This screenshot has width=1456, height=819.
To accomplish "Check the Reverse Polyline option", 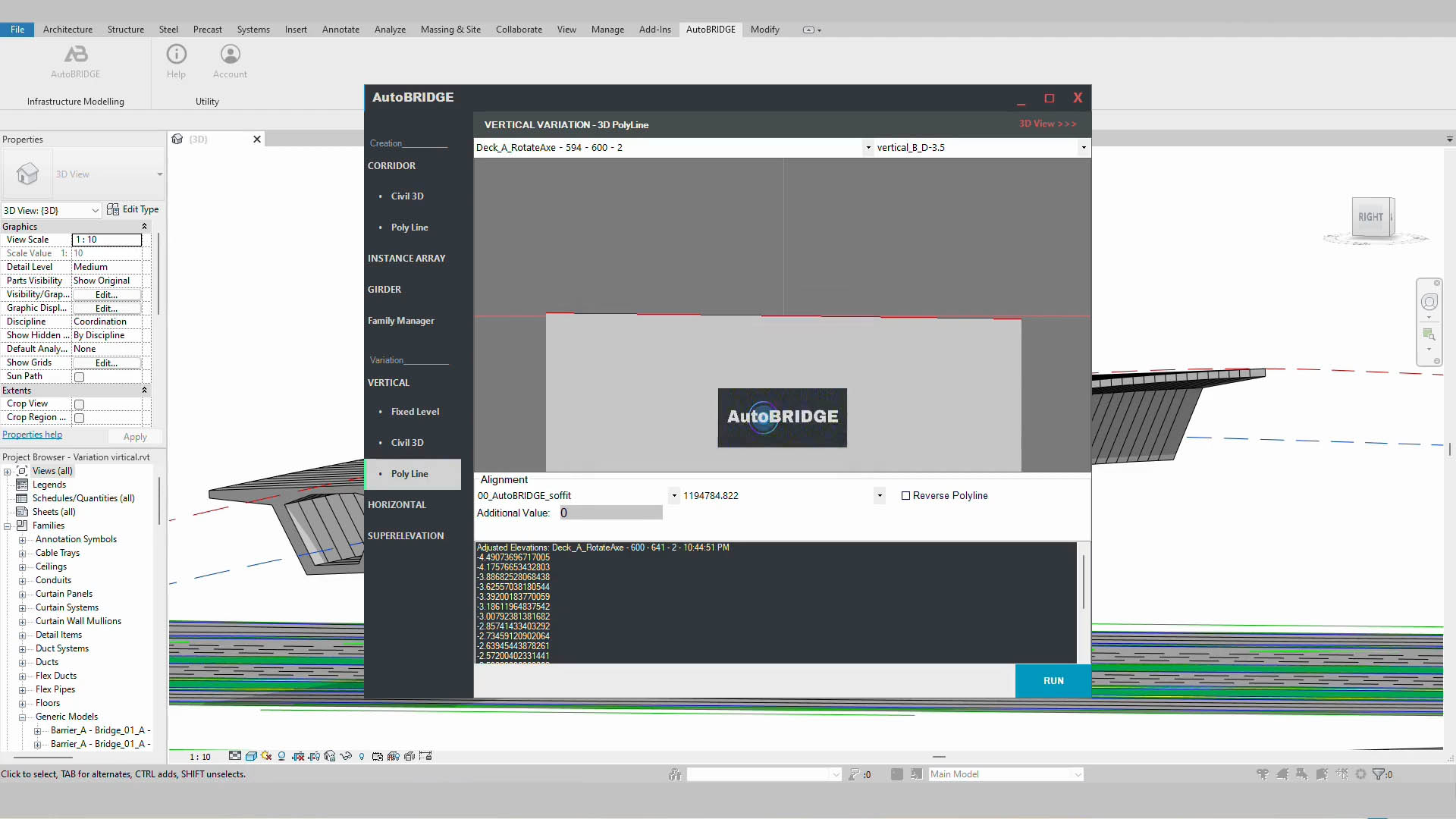I will click(905, 496).
